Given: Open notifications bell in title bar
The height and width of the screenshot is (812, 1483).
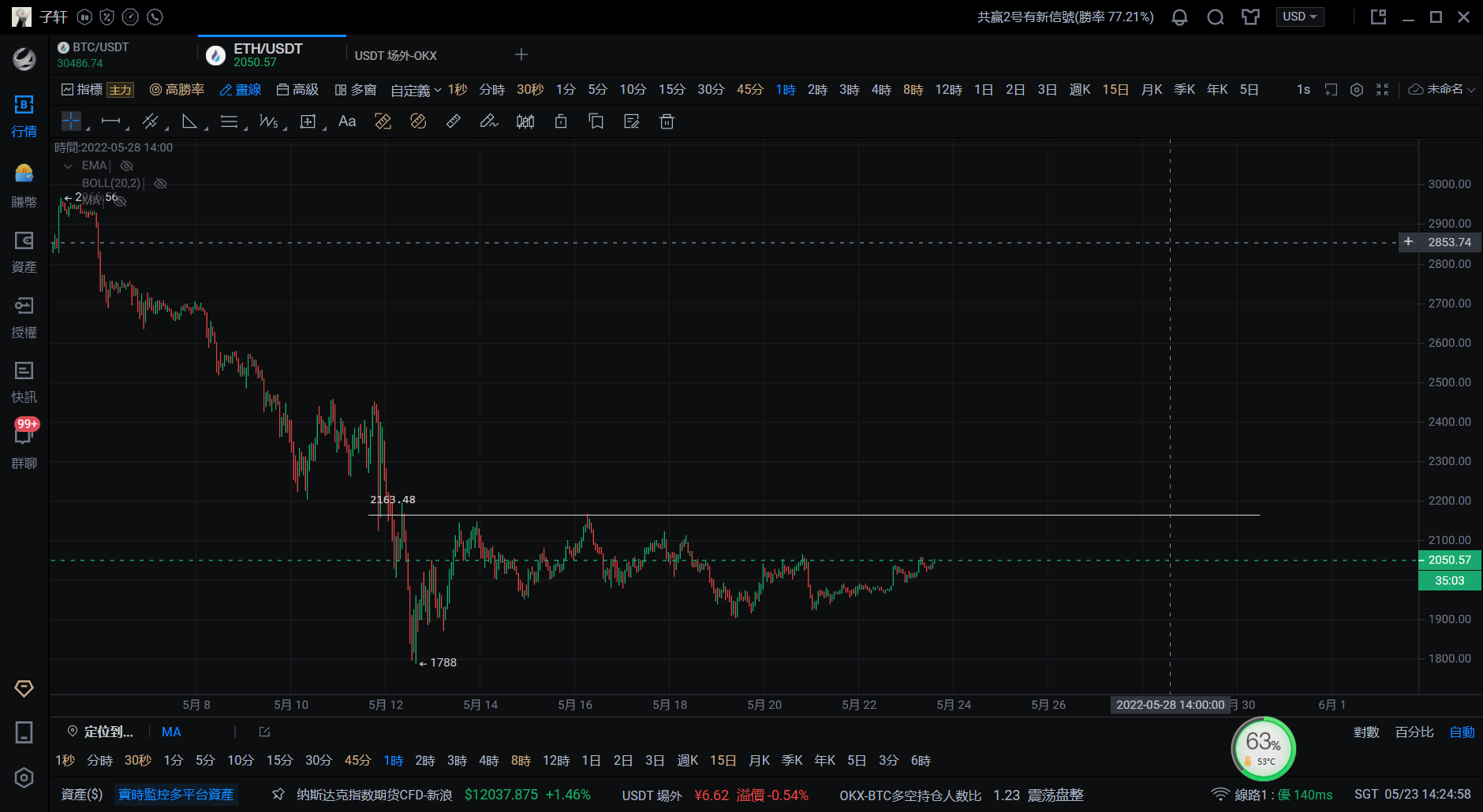Looking at the screenshot, I should click(1179, 17).
